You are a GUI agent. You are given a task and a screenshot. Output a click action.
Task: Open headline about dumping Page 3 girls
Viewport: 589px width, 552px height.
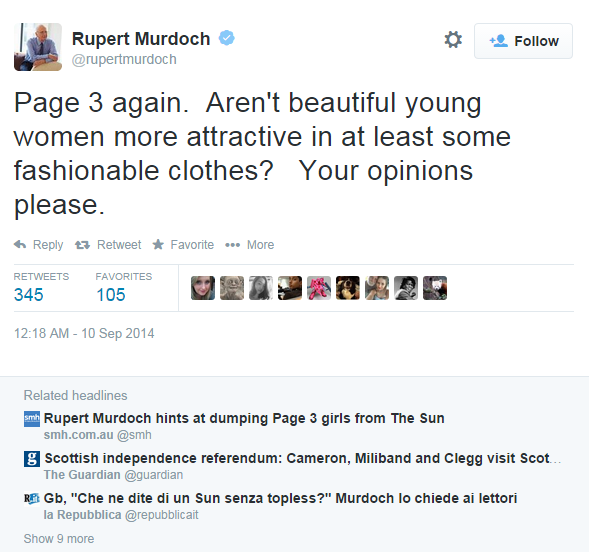[244, 418]
